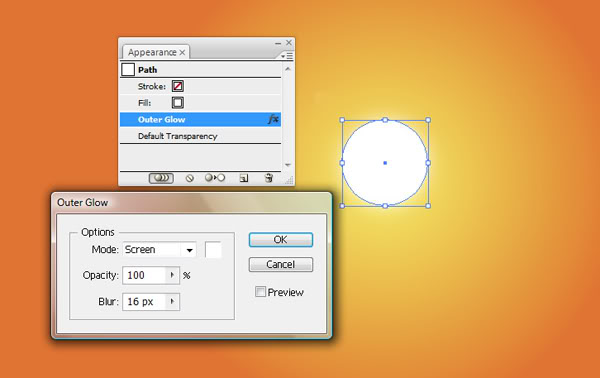Click the Cancel button

click(280, 264)
